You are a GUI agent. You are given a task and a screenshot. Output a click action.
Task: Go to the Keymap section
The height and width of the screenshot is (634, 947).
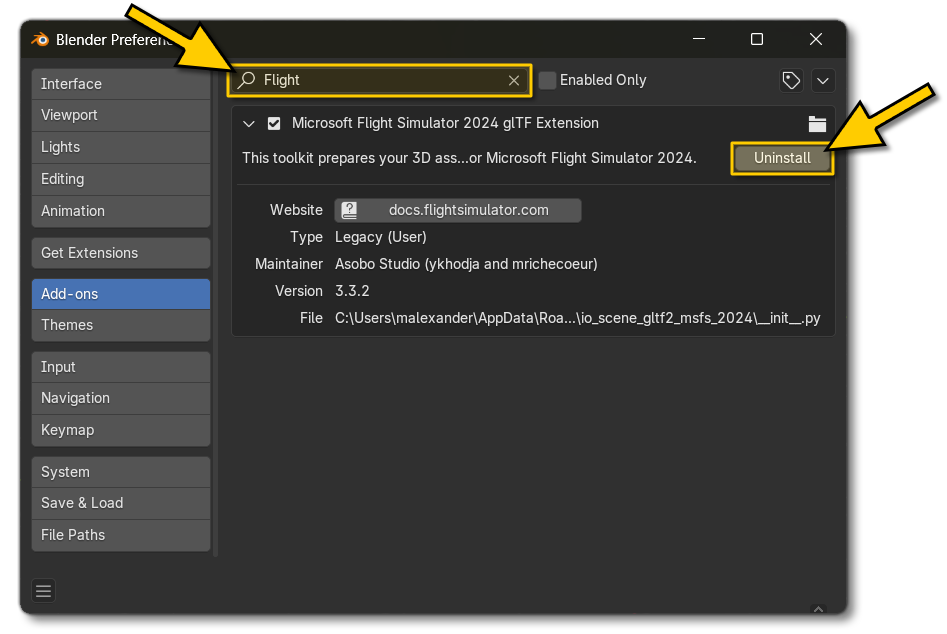120,430
